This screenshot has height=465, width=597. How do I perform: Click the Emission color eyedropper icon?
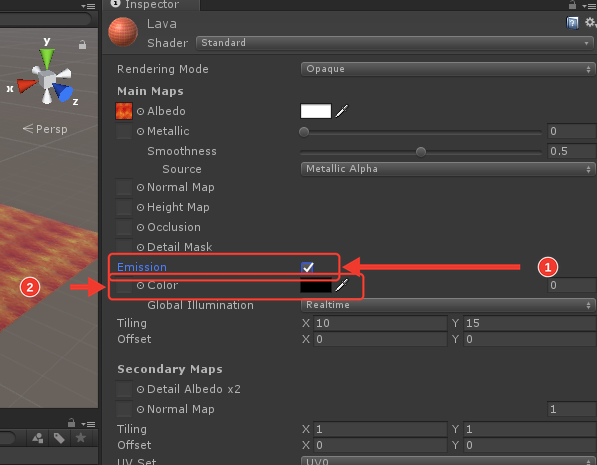click(342, 285)
